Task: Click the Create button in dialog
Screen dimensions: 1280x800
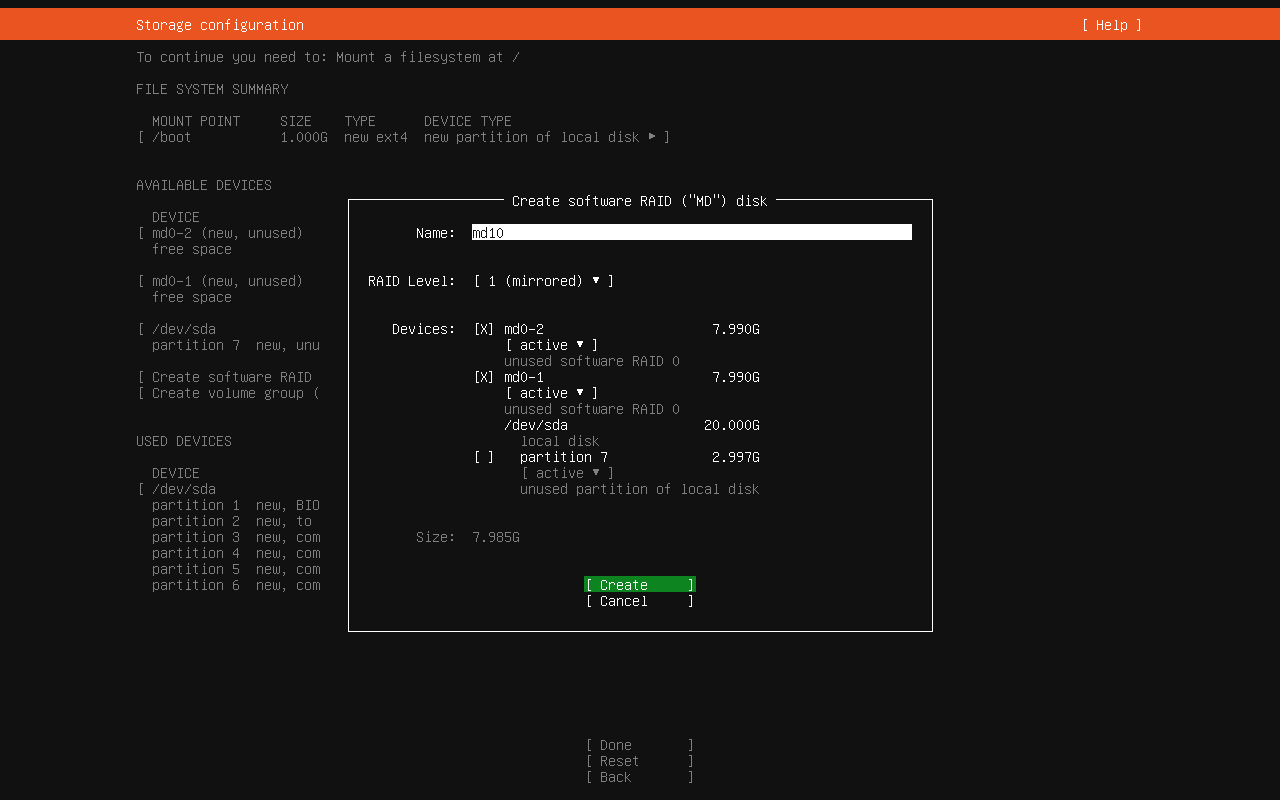Action: 639,585
